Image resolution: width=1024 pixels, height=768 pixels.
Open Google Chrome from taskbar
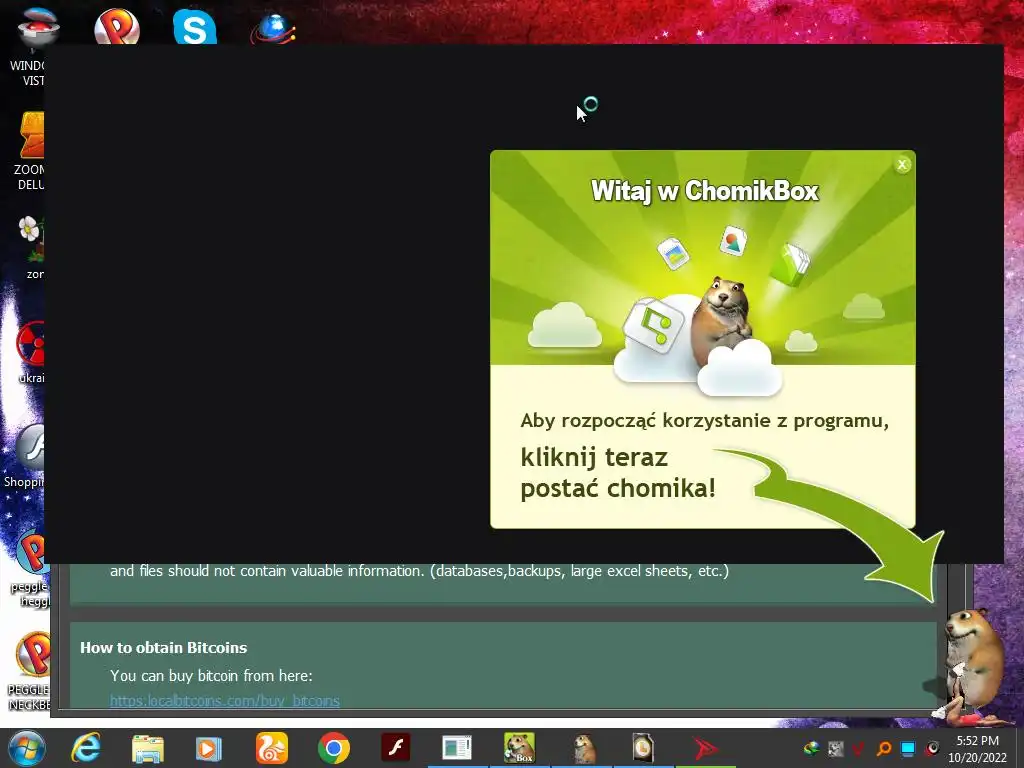(334, 748)
